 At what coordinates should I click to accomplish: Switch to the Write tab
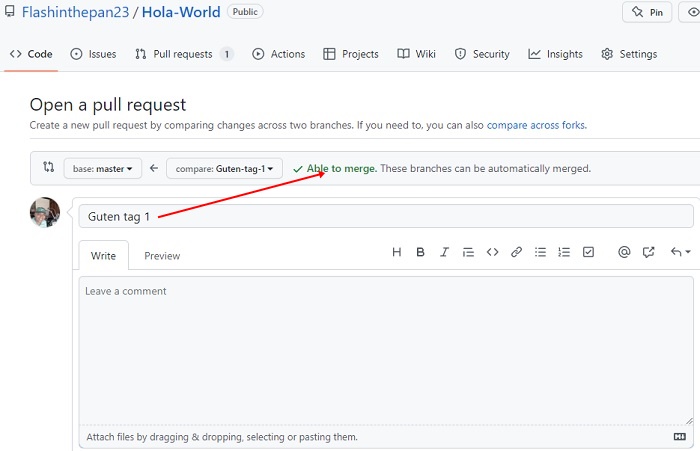click(x=103, y=255)
